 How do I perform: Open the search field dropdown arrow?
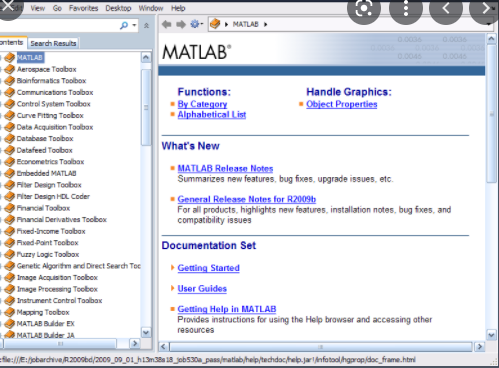[x=134, y=25]
